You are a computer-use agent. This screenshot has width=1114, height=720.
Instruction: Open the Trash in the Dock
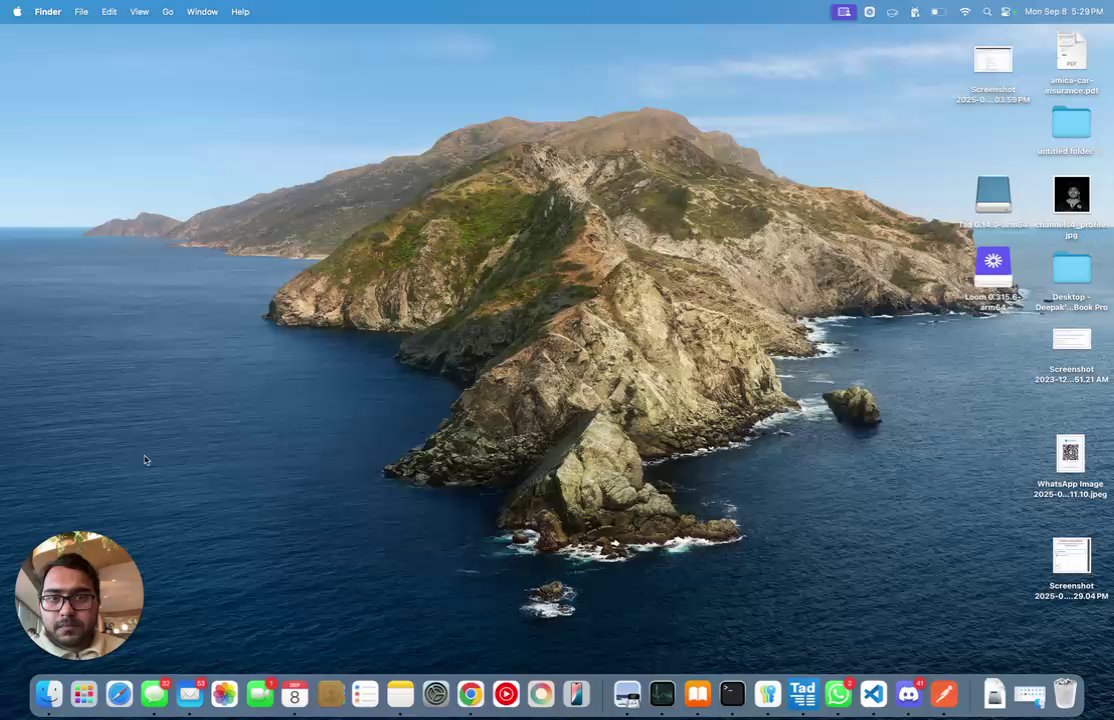(x=1065, y=693)
